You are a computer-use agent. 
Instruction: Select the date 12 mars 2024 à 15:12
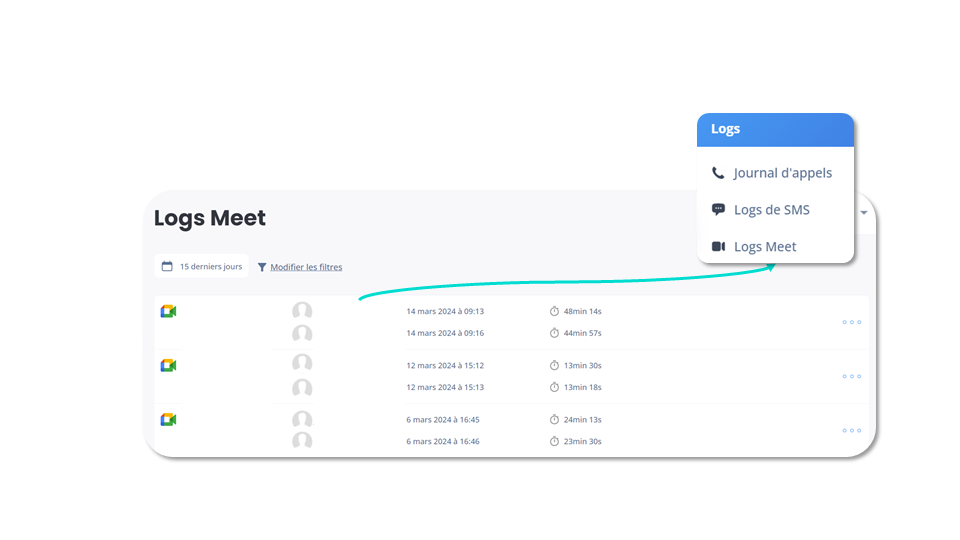click(445, 366)
